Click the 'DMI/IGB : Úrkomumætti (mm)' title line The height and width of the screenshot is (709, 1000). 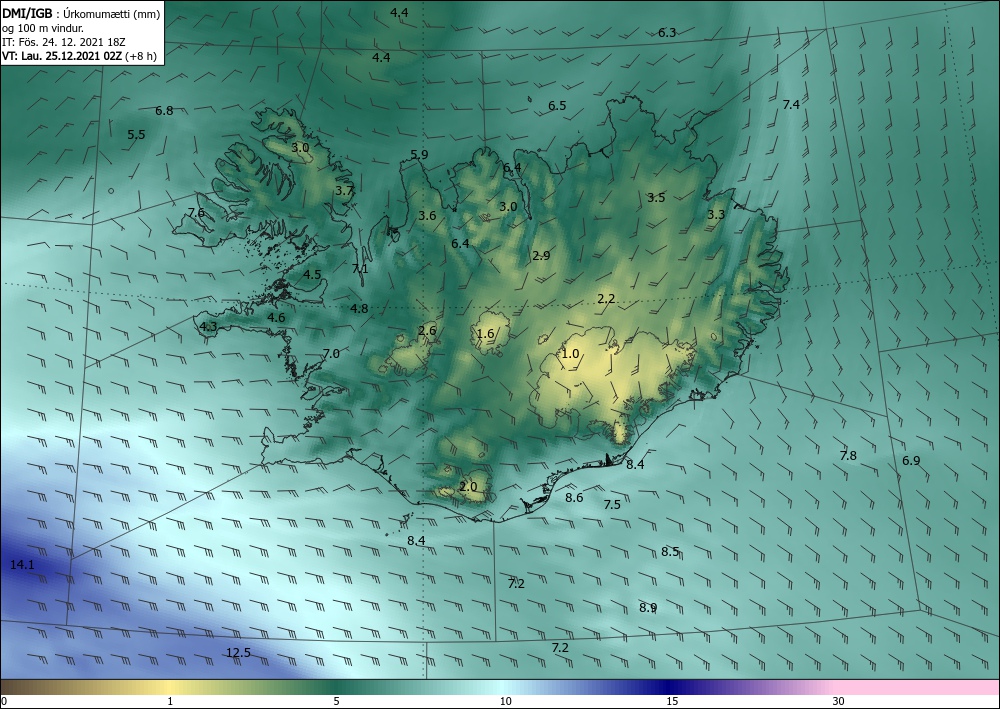point(82,12)
